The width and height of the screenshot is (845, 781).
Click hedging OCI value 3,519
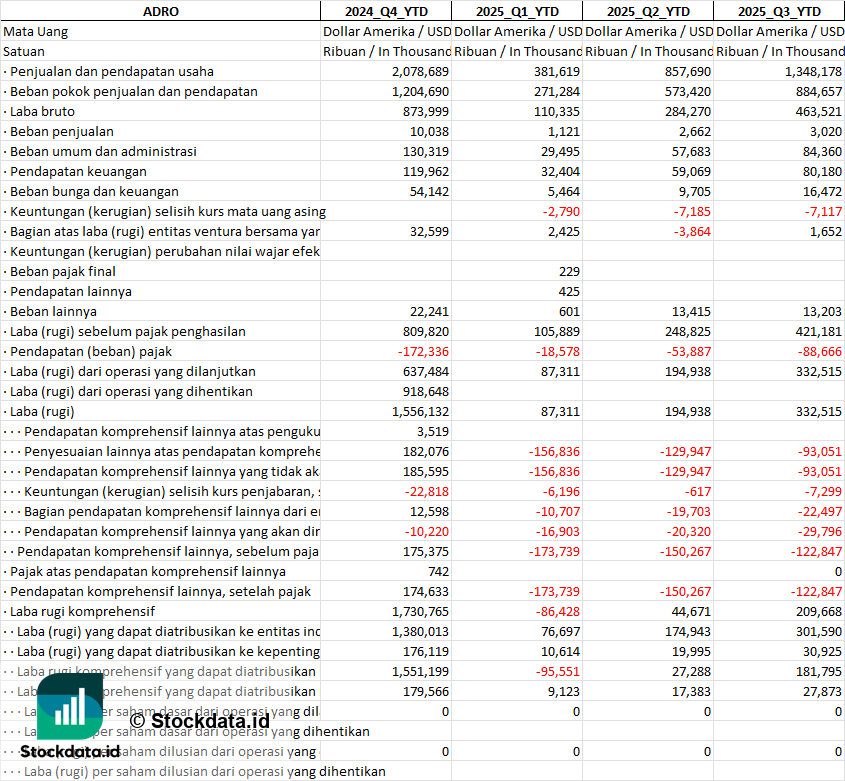click(x=433, y=431)
